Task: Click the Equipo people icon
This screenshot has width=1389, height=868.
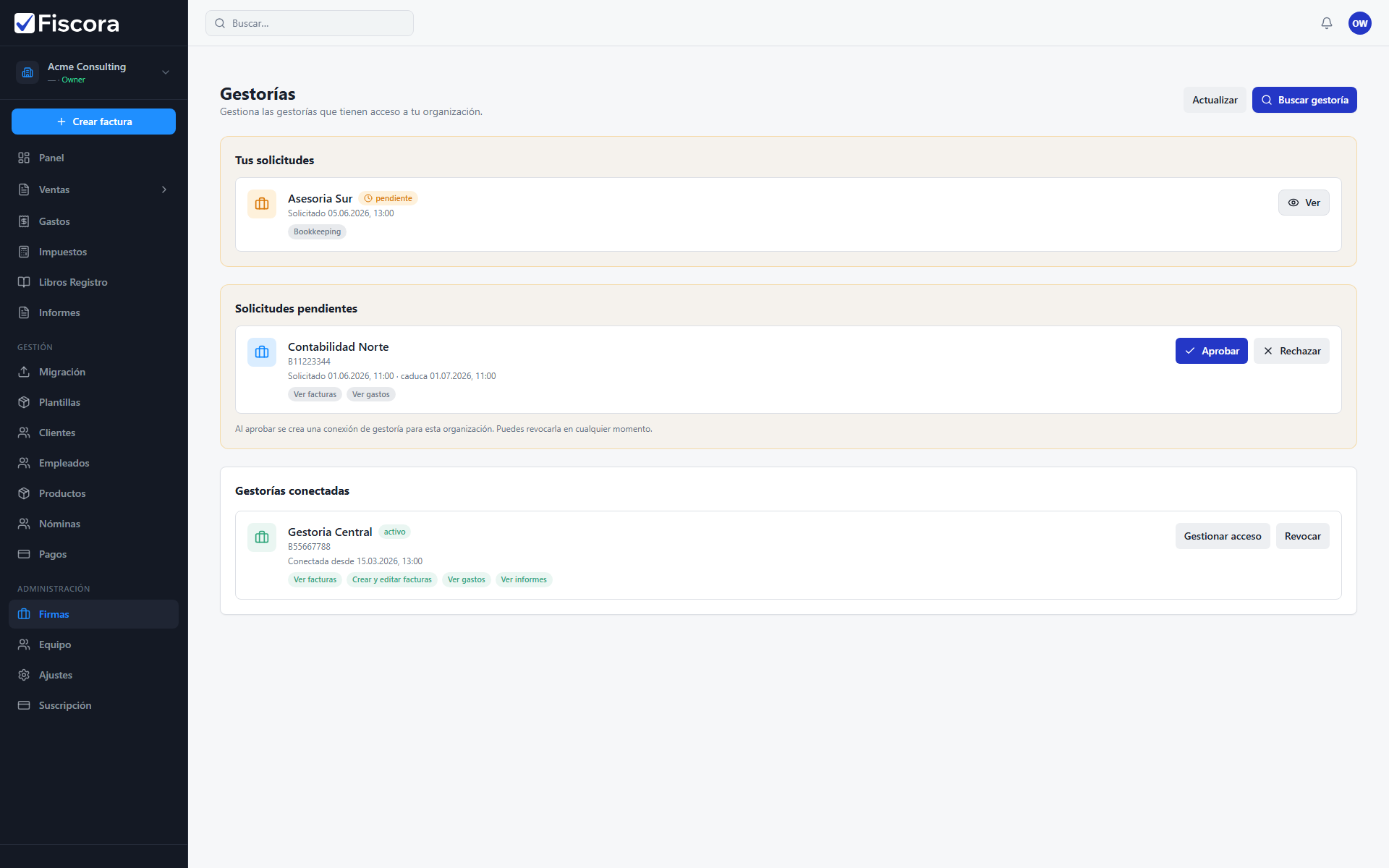Action: 24,644
